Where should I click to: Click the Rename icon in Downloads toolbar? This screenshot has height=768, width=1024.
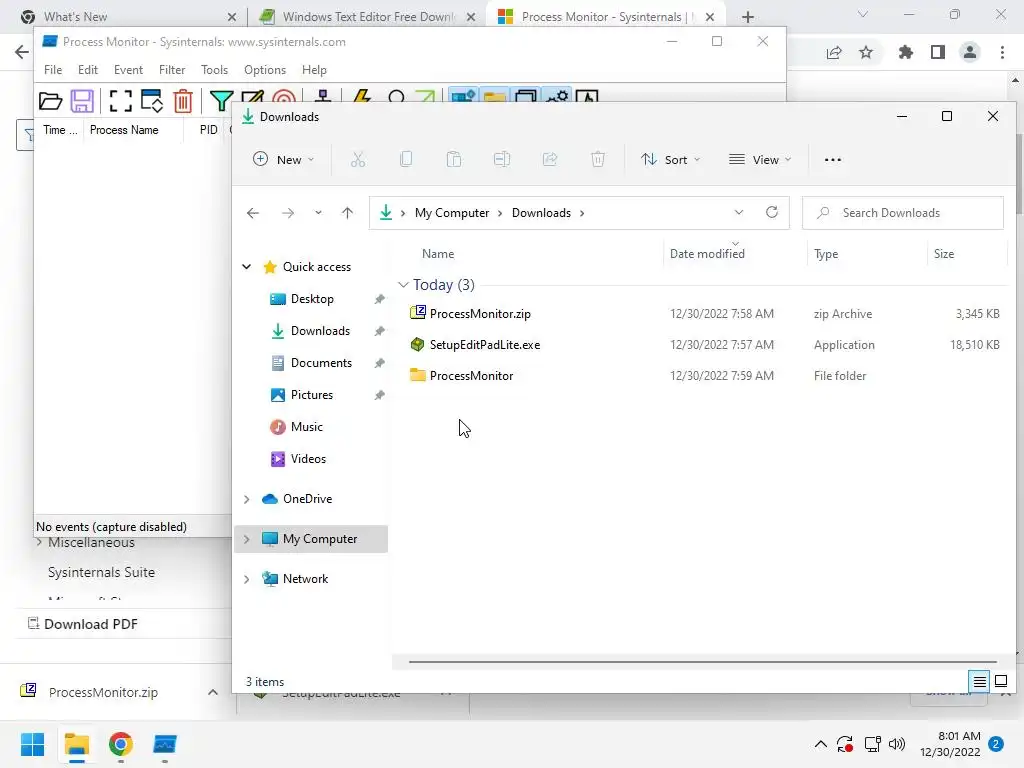click(x=502, y=159)
